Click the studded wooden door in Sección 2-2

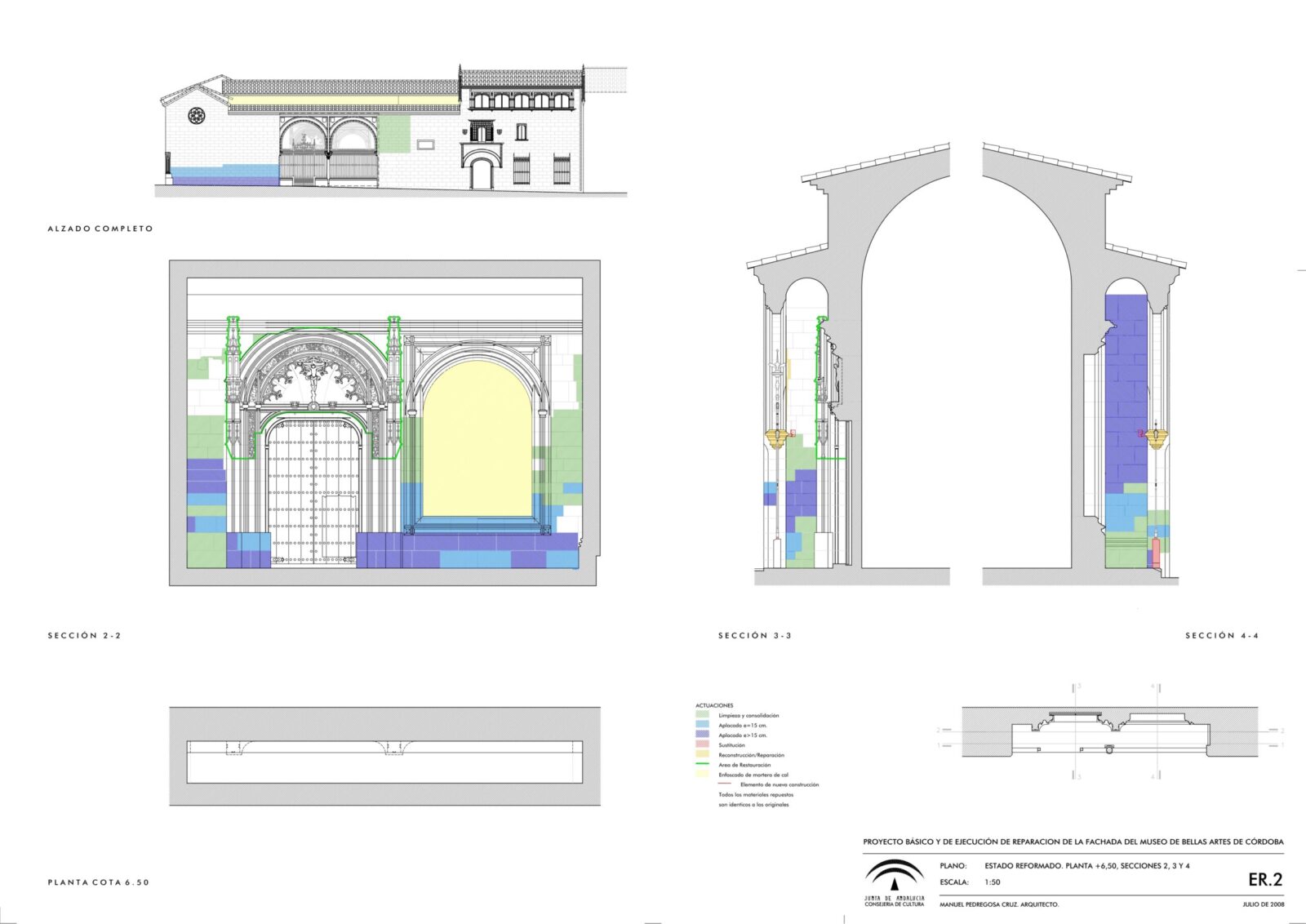[x=313, y=492]
